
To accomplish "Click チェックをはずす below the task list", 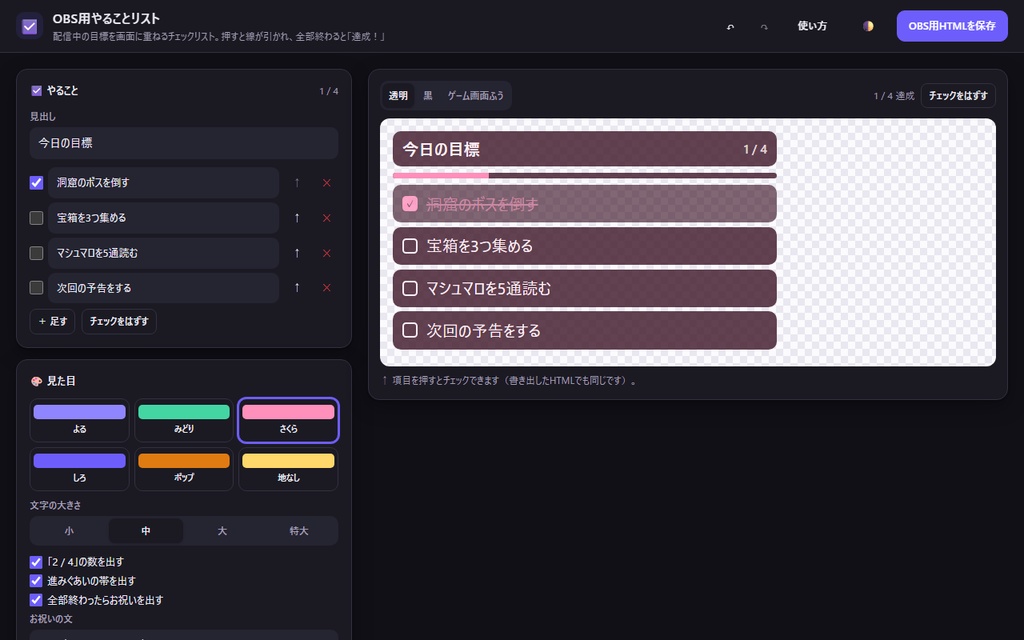I will click(x=119, y=321).
